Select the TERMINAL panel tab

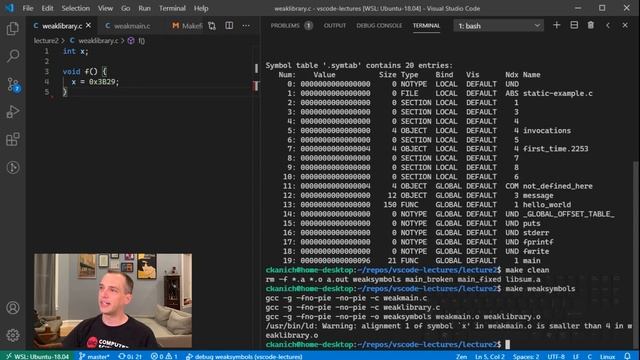[x=426, y=25]
